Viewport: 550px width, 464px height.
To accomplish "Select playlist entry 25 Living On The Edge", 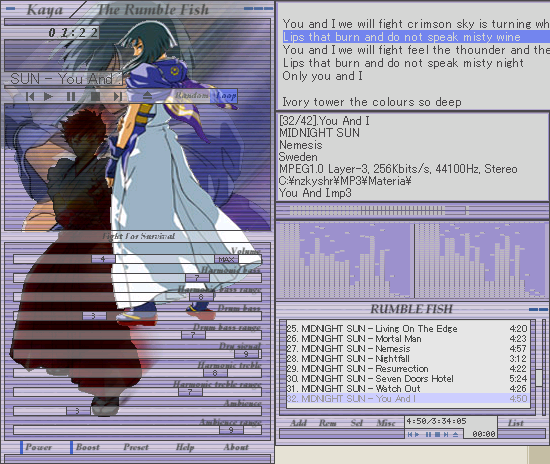I will point(407,329).
